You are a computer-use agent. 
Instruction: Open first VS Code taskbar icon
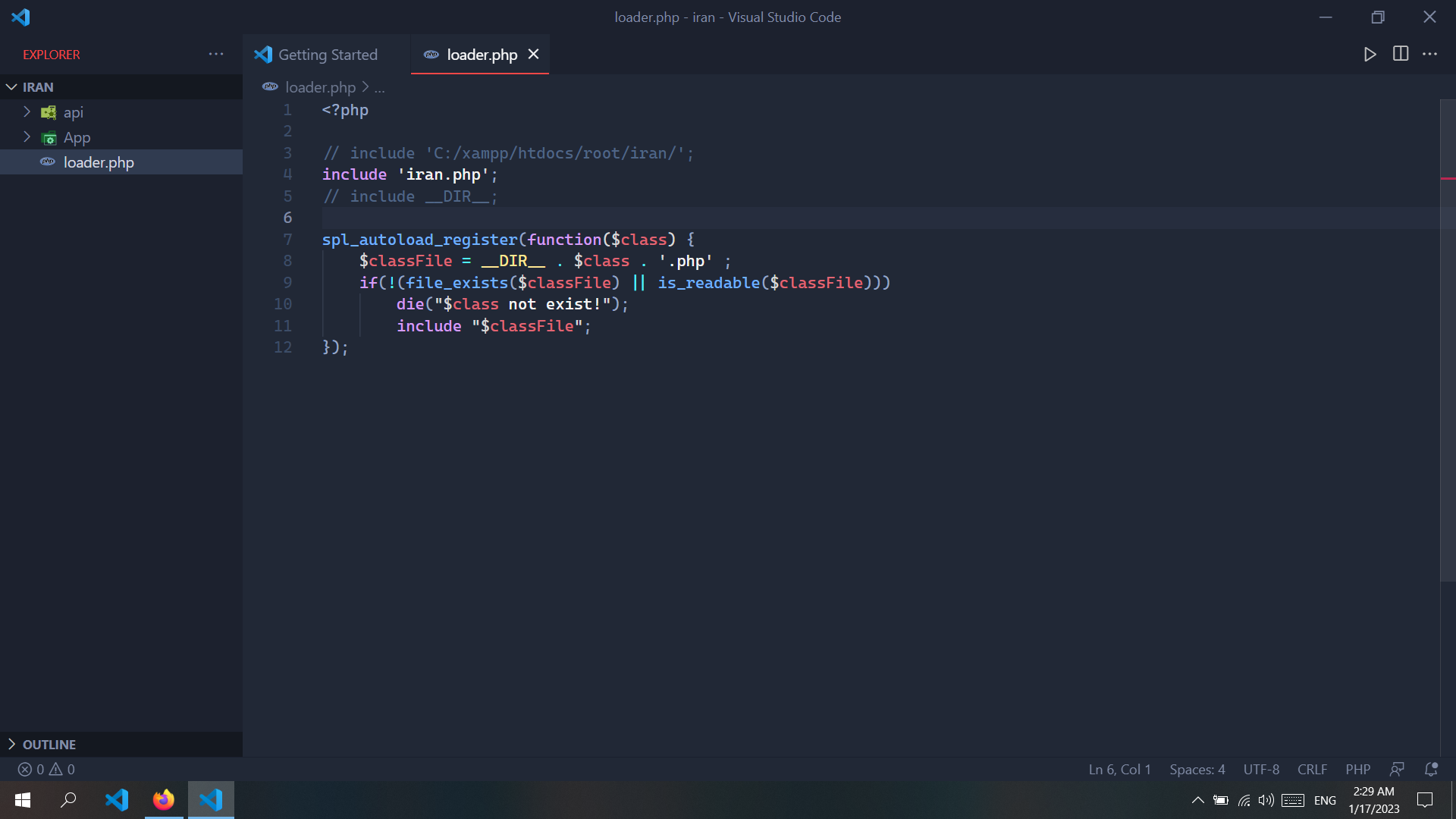point(117,800)
